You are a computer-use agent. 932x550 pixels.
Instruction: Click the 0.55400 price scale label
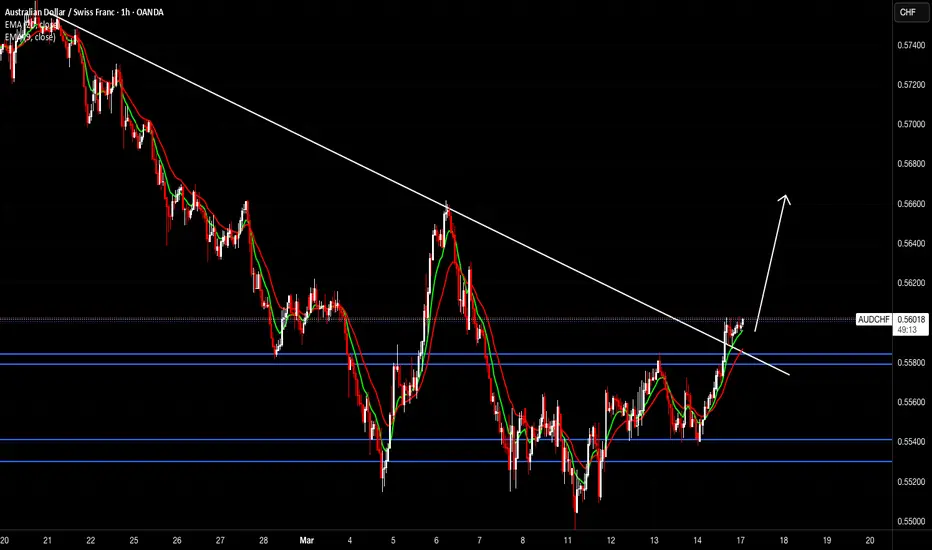click(x=911, y=442)
